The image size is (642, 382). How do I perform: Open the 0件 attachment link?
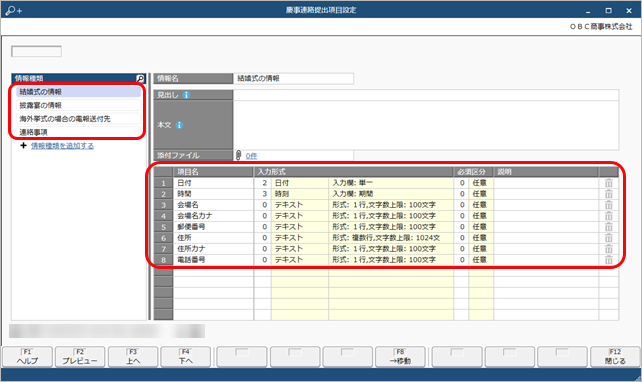click(x=251, y=156)
